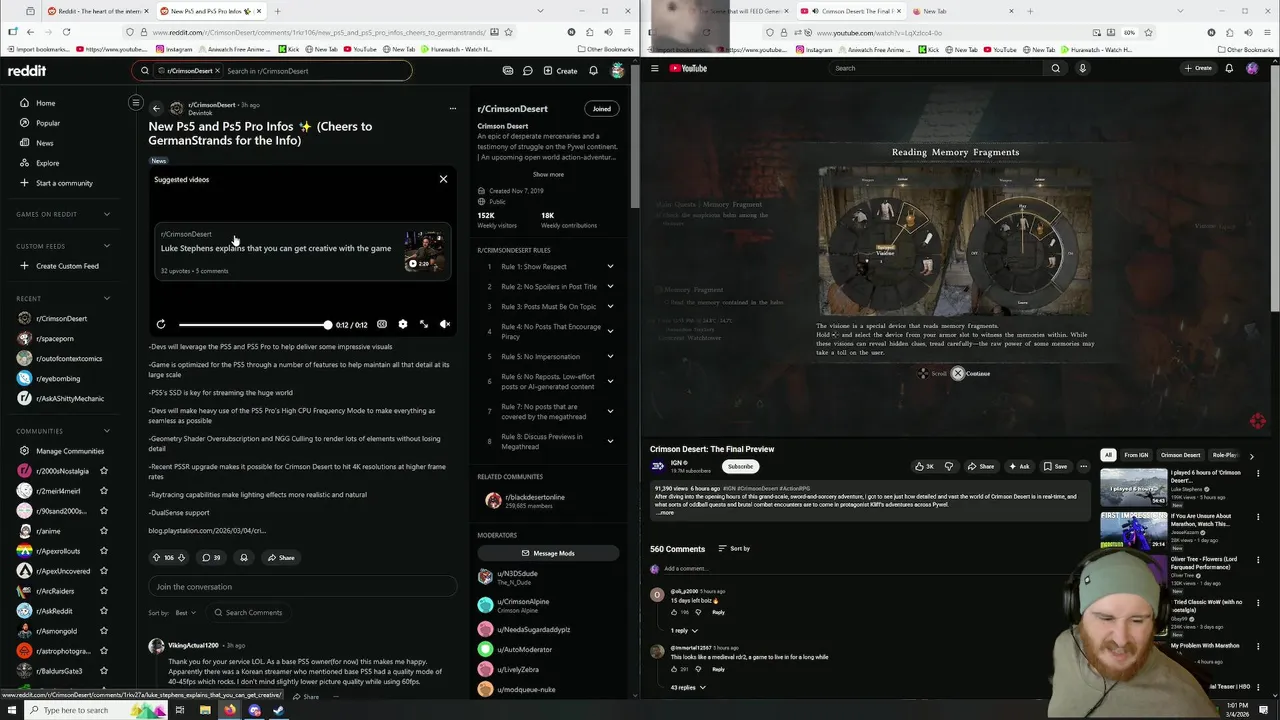Go to Reddit Home

[x=46, y=103]
